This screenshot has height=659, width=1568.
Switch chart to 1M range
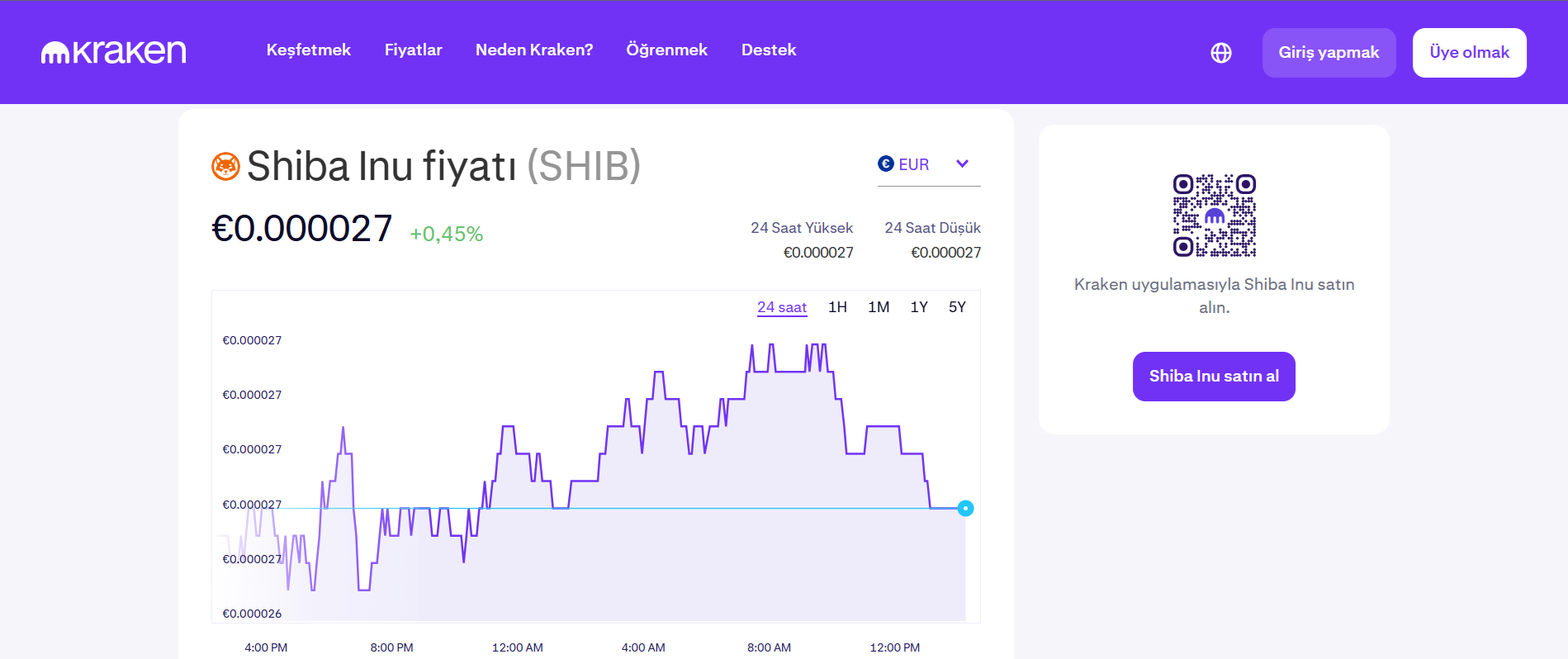[x=879, y=307]
